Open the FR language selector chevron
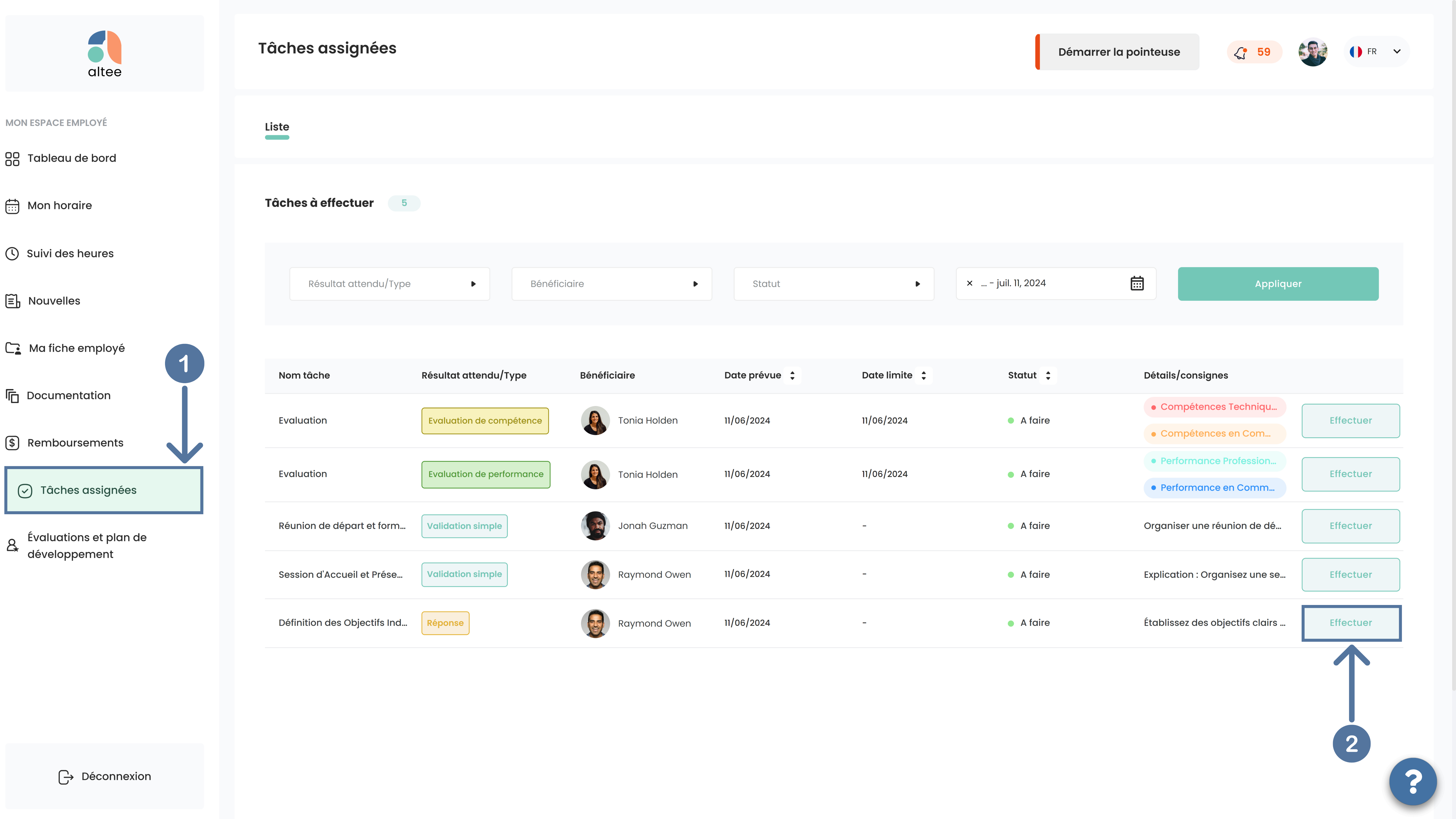The width and height of the screenshot is (1456, 819). (1397, 51)
